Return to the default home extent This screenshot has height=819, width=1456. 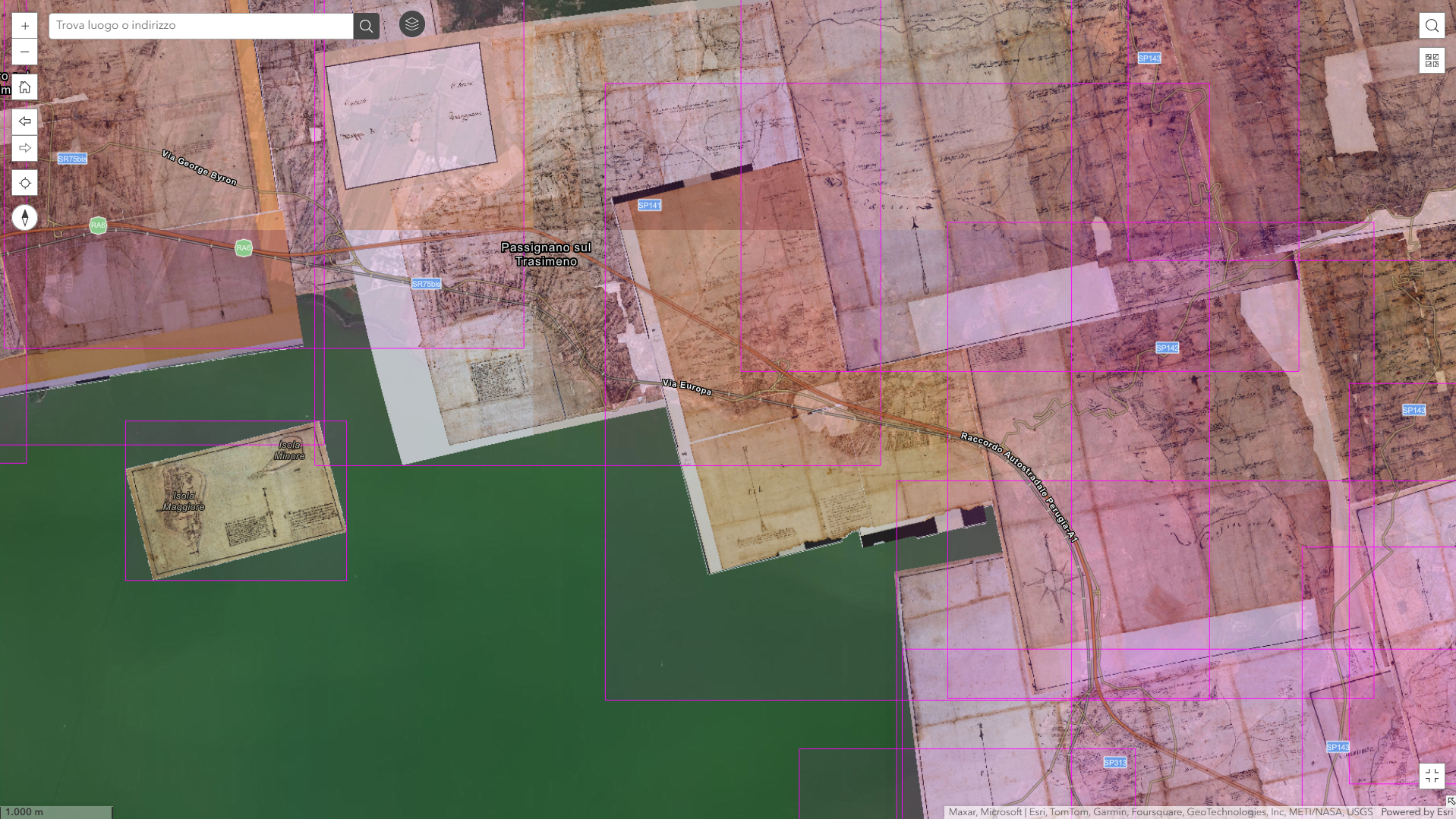25,87
